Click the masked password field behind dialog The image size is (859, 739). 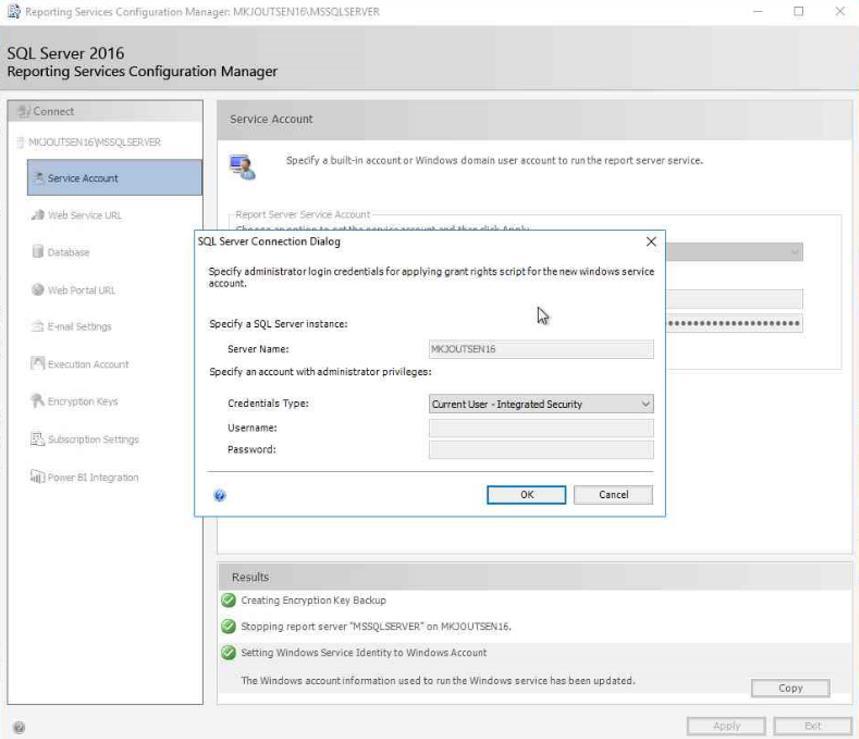734,323
